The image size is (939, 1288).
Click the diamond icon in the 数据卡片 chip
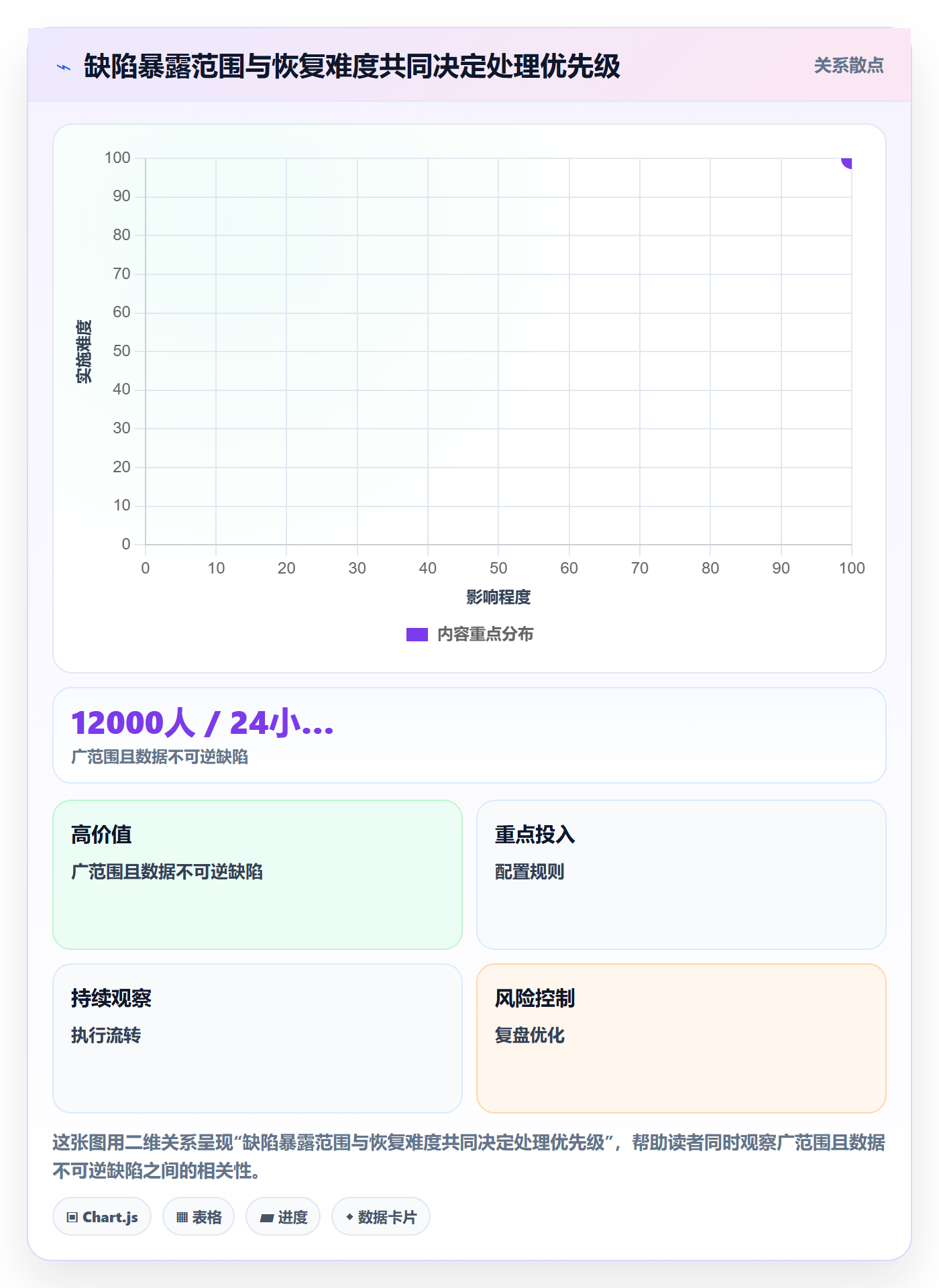(x=349, y=1217)
